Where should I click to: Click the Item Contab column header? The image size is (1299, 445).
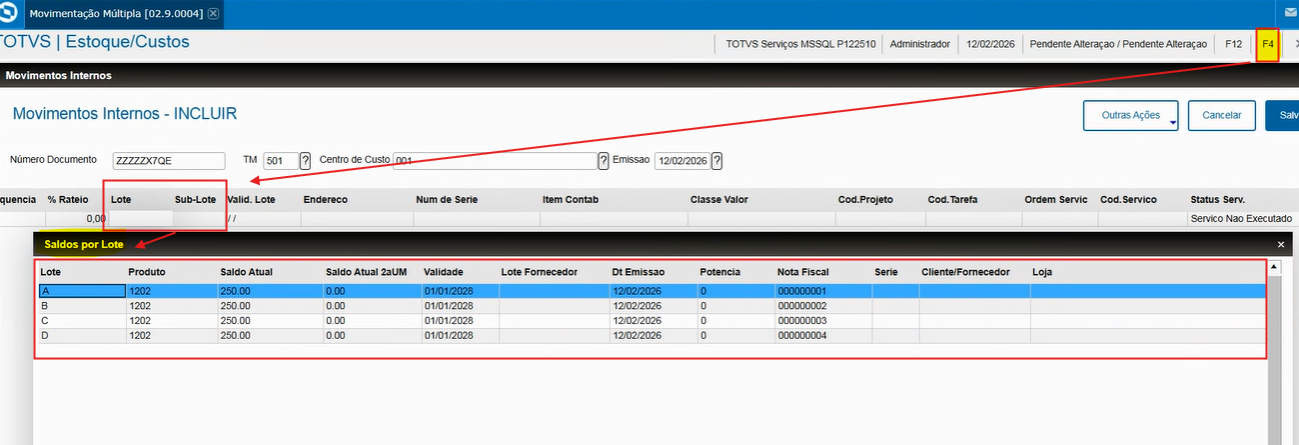click(x=570, y=200)
